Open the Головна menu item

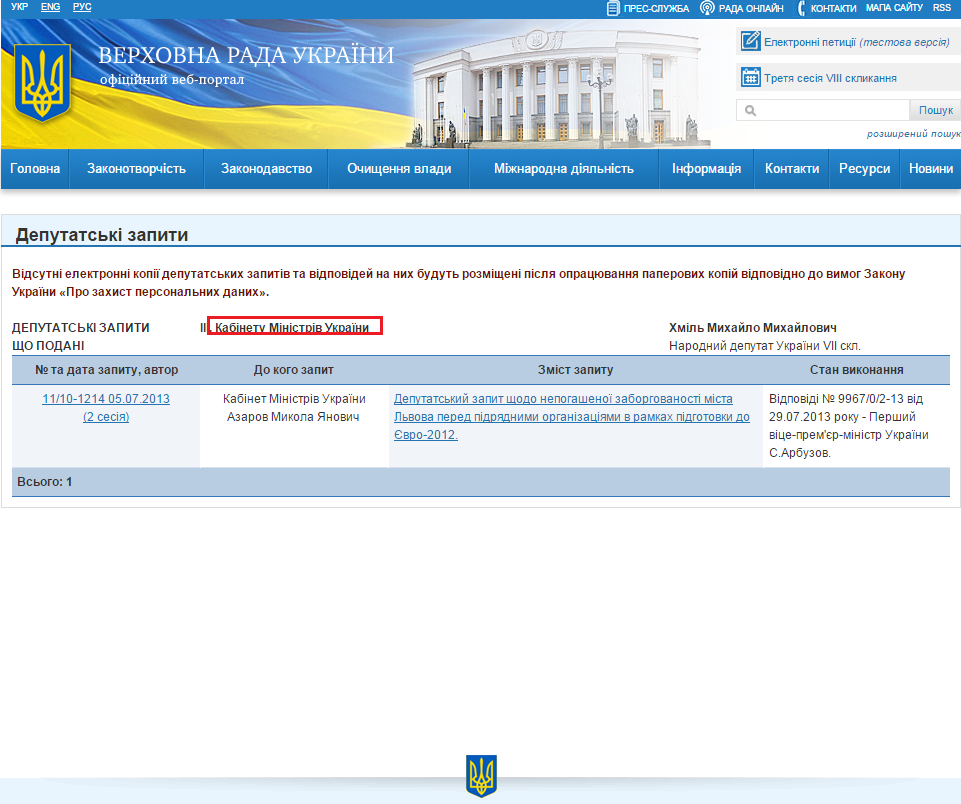tap(35, 169)
